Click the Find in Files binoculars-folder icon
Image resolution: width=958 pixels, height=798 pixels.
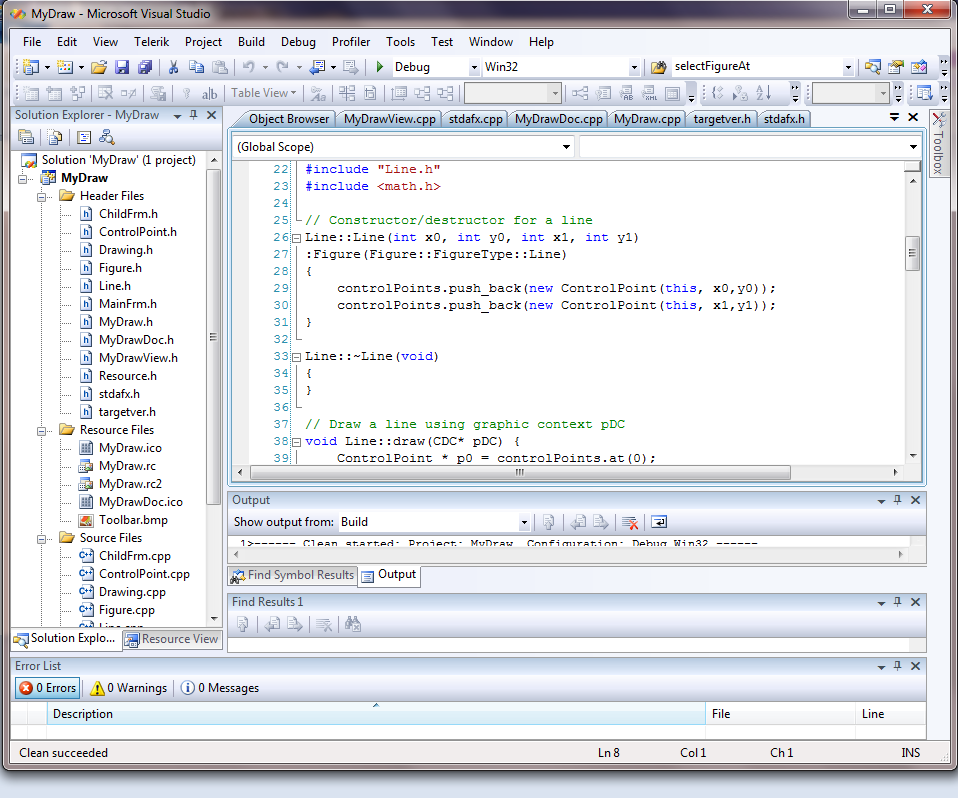(659, 67)
